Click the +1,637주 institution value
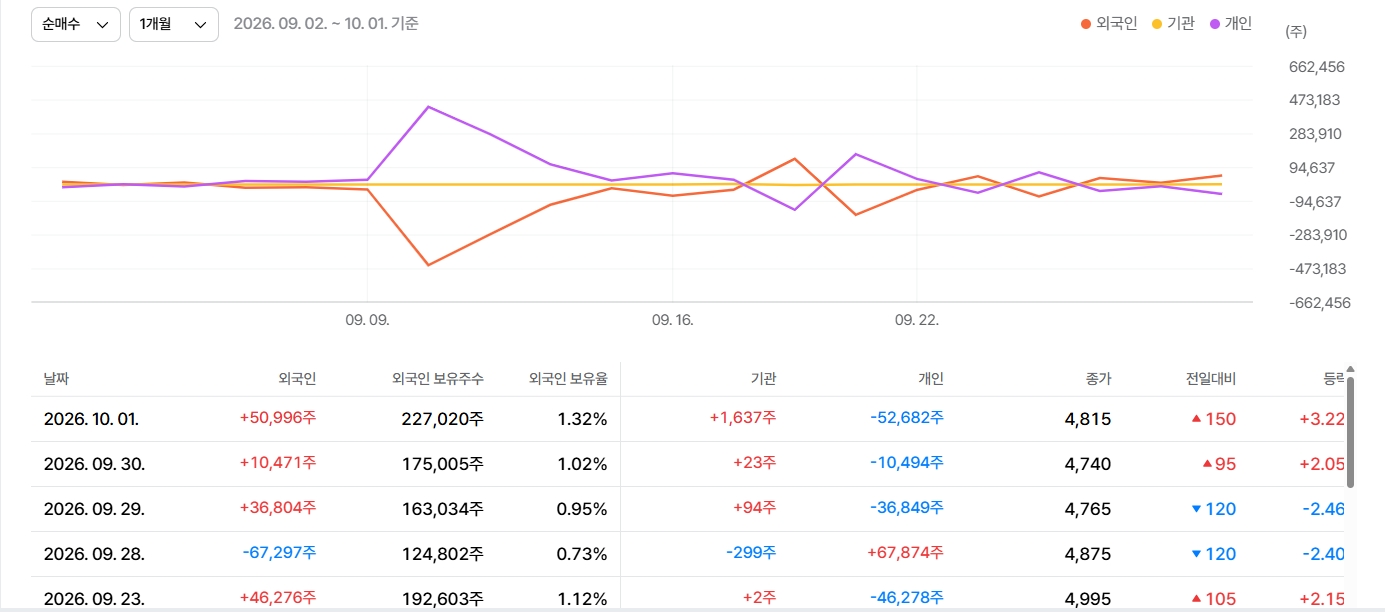The width and height of the screenshot is (1385, 612). click(x=743, y=418)
